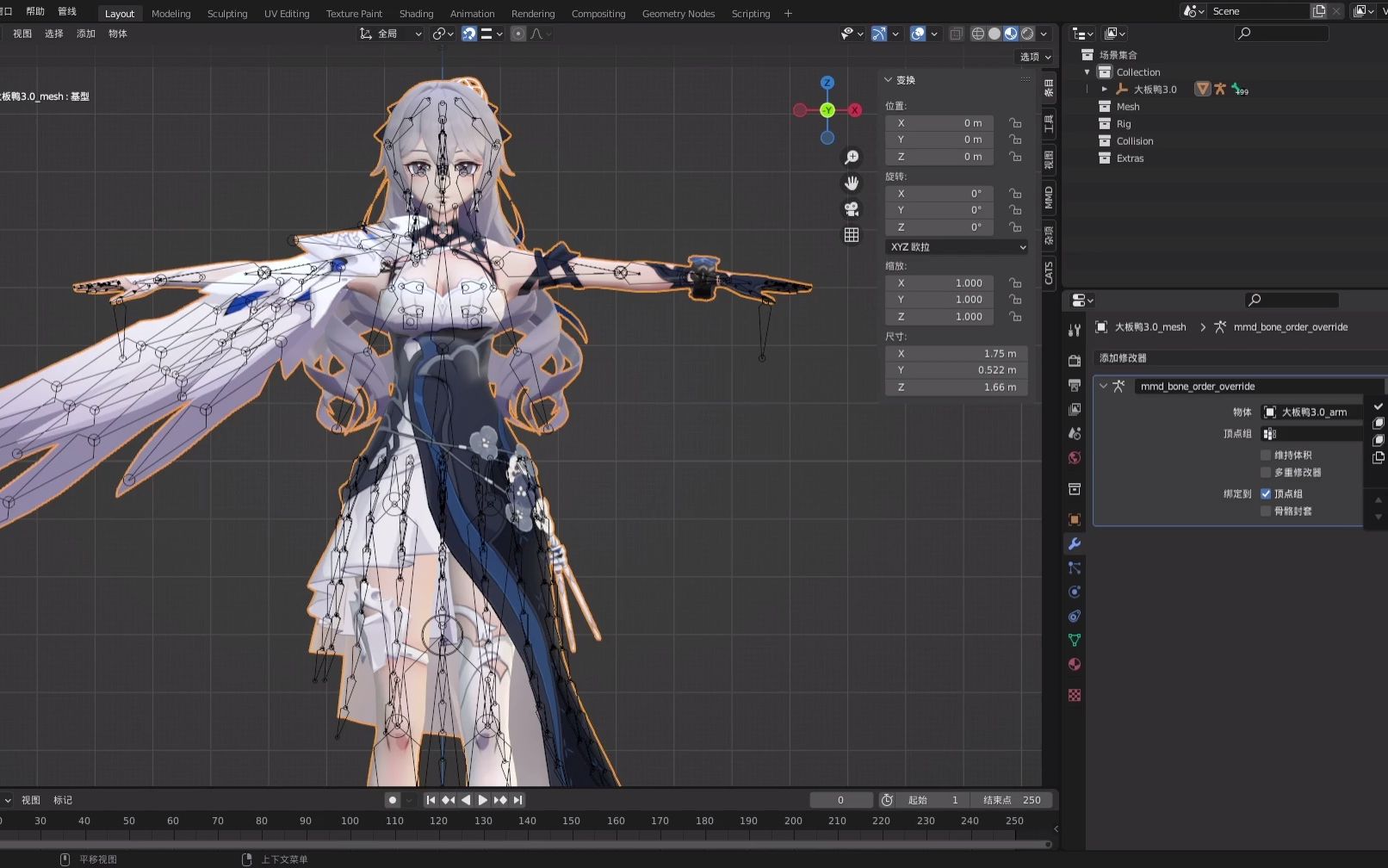Open Render properties tab
Screen dimensions: 1388x868
tap(1075, 361)
